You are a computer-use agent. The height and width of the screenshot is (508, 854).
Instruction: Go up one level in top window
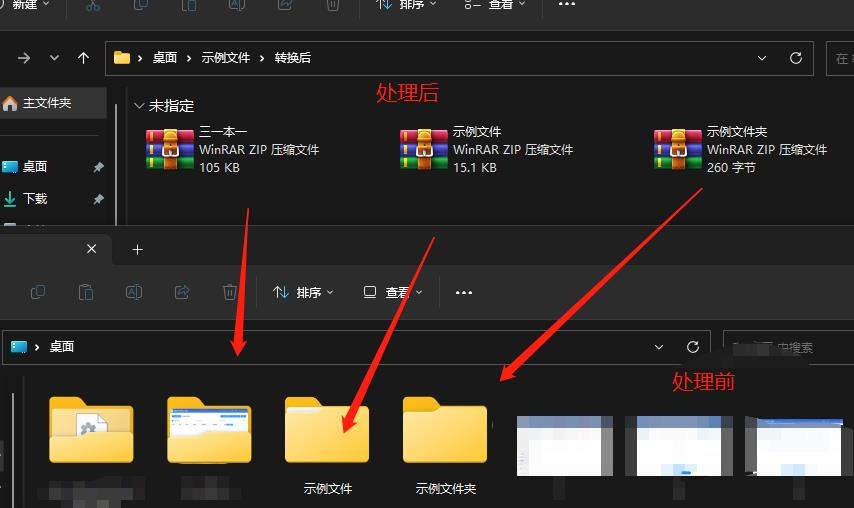(83, 58)
